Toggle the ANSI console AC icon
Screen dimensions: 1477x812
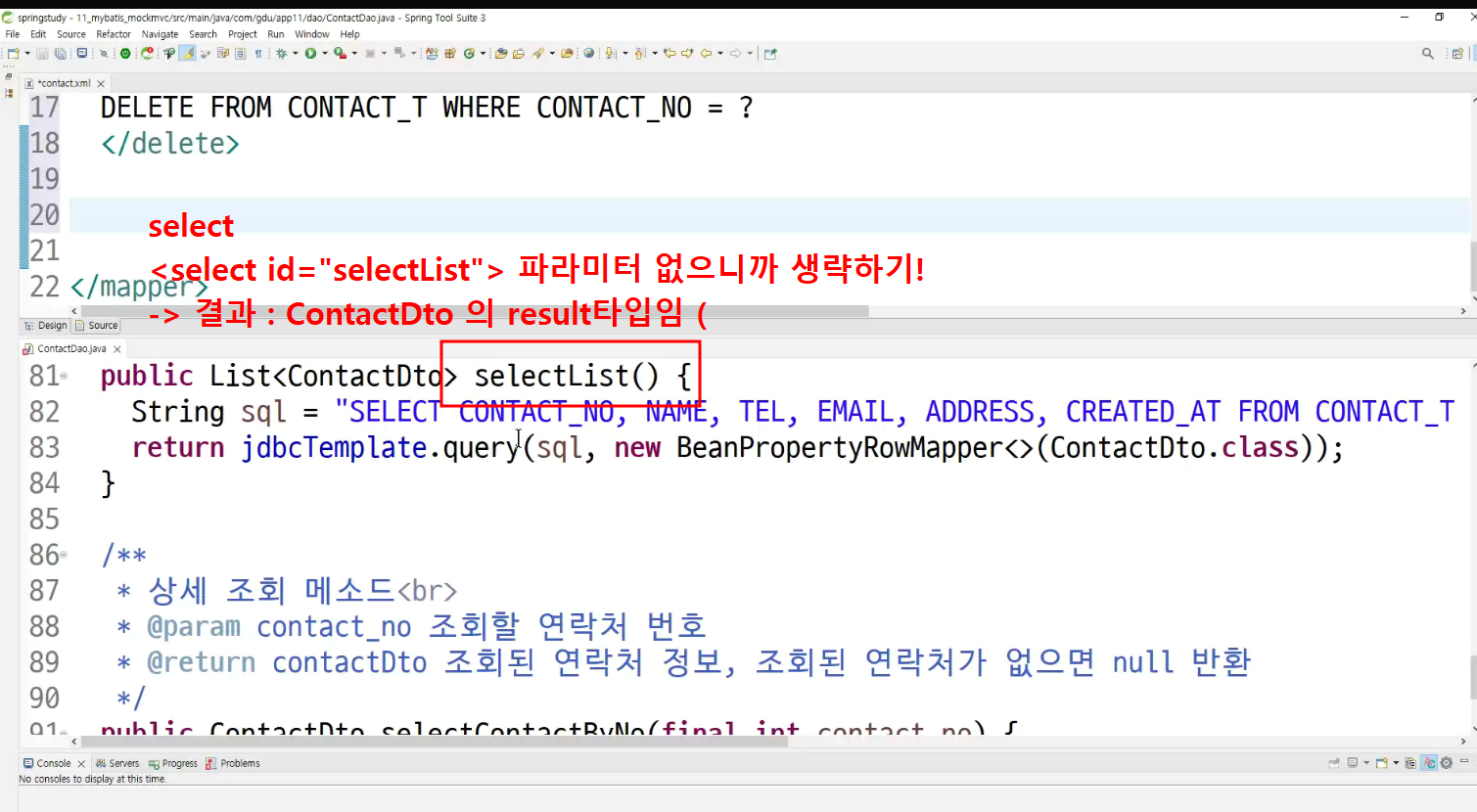click(x=1429, y=763)
